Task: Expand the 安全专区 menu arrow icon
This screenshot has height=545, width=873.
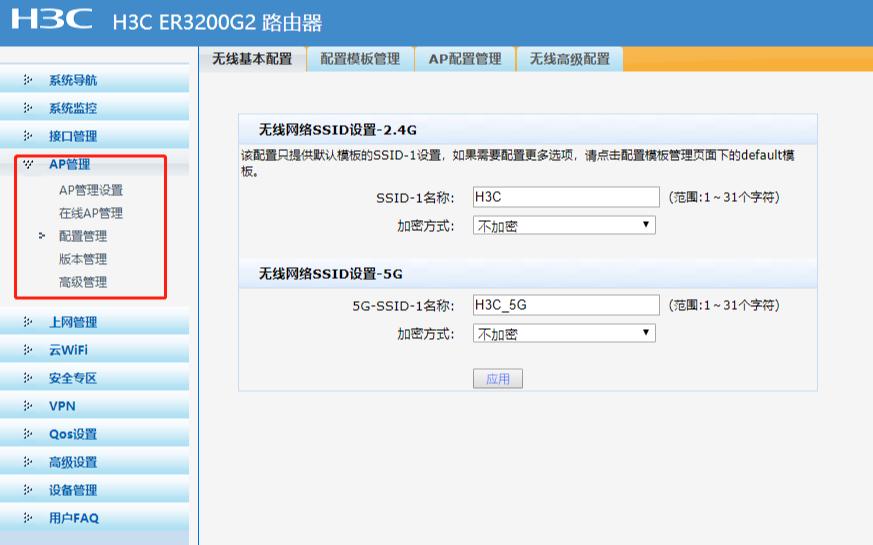Action: [28, 378]
